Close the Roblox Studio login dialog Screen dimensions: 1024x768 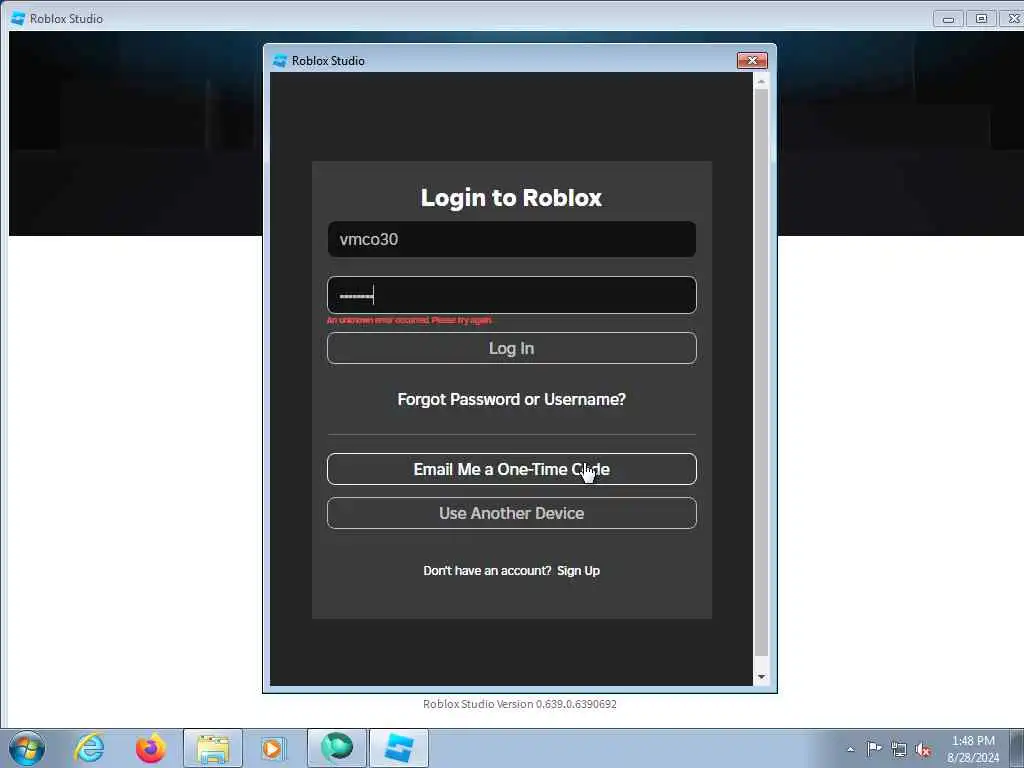point(752,61)
